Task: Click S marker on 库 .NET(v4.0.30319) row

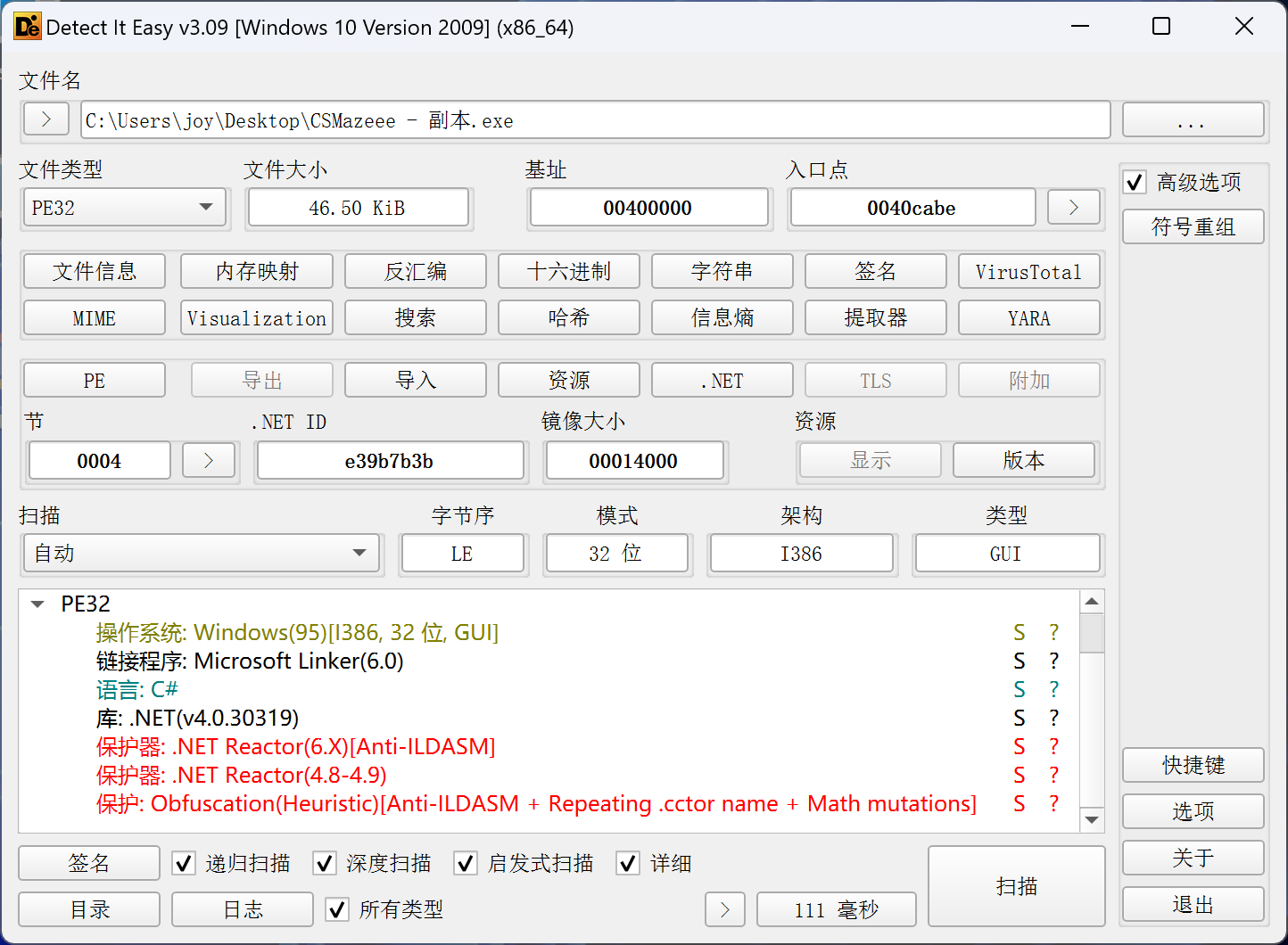Action: pos(1020,718)
